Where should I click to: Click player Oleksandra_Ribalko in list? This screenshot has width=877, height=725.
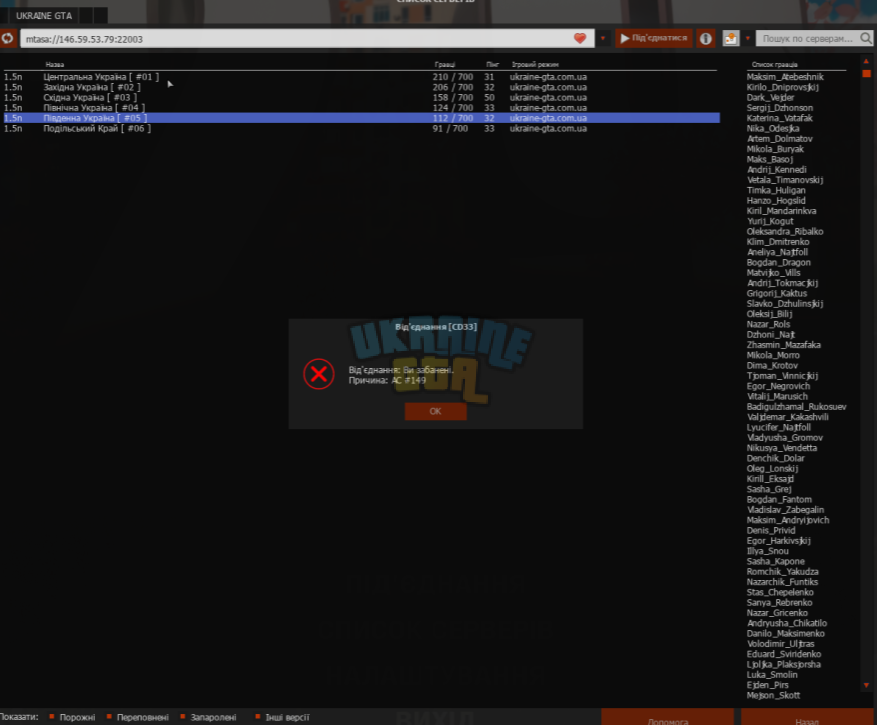785,232
